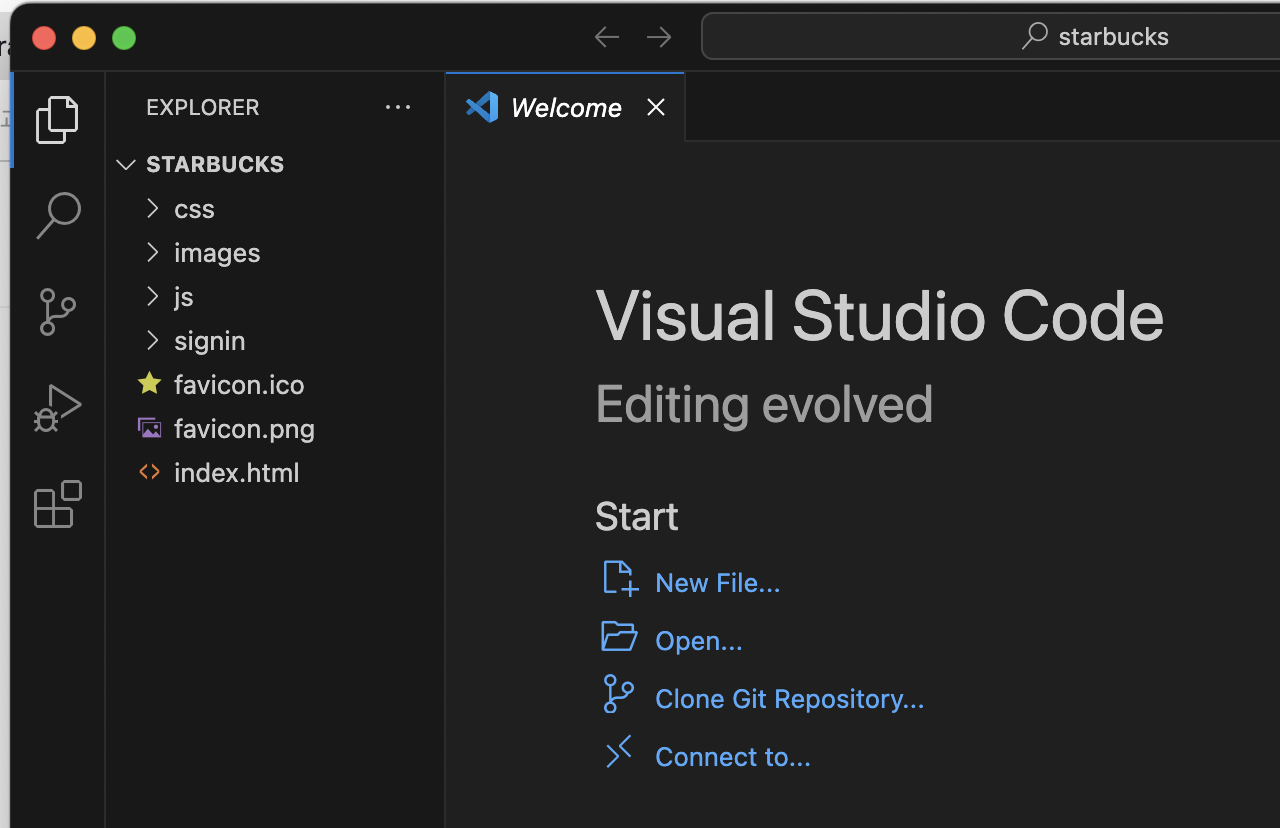The image size is (1280, 828).
Task: Click the Explorer more actions ellipsis
Action: point(398,107)
